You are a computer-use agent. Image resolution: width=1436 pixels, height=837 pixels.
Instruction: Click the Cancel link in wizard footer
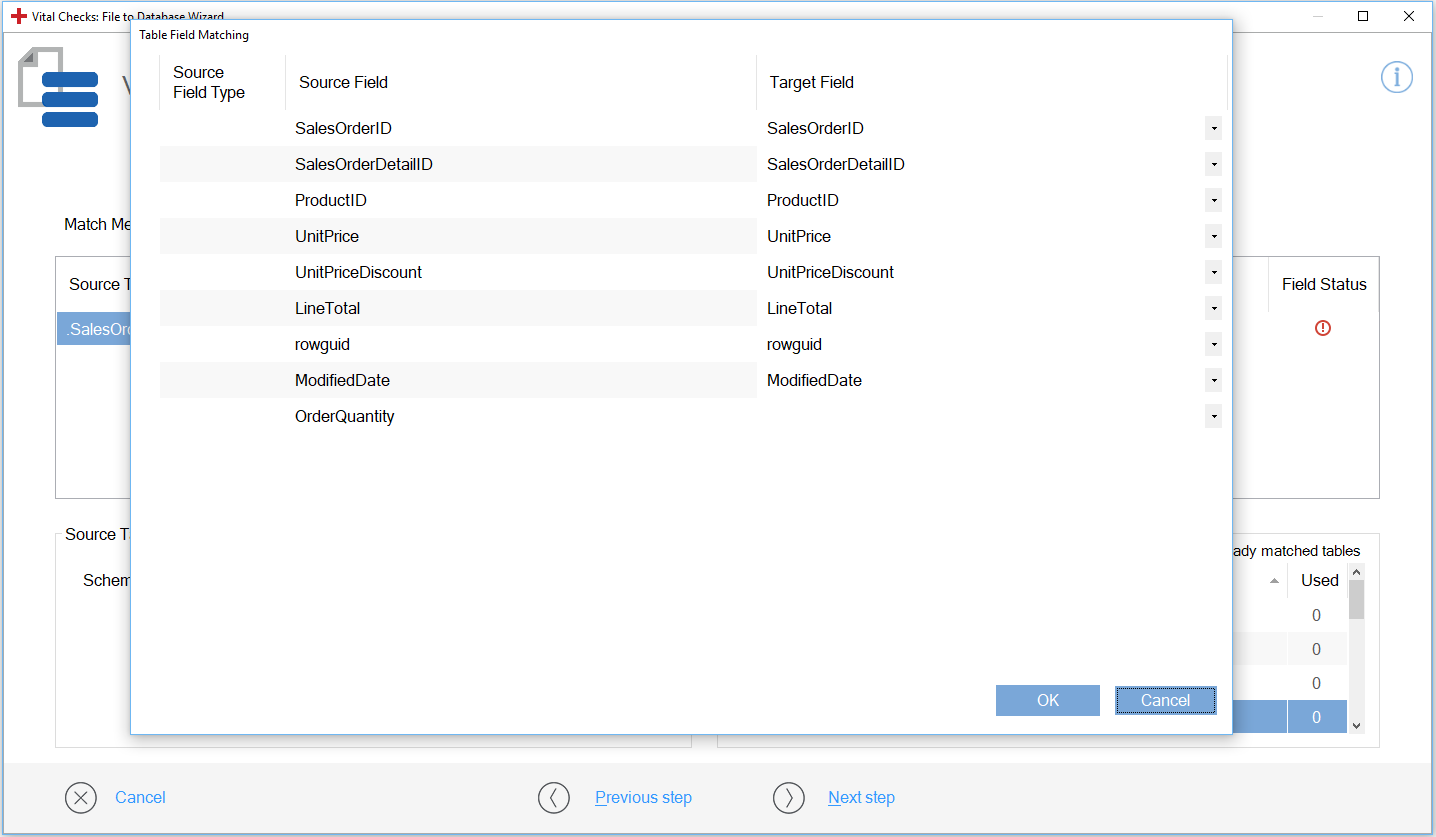(x=140, y=797)
